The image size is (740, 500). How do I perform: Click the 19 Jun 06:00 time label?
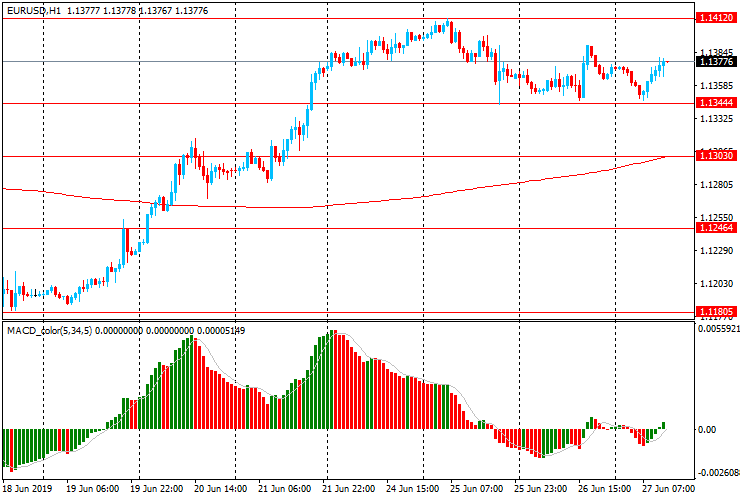[x=92, y=488]
